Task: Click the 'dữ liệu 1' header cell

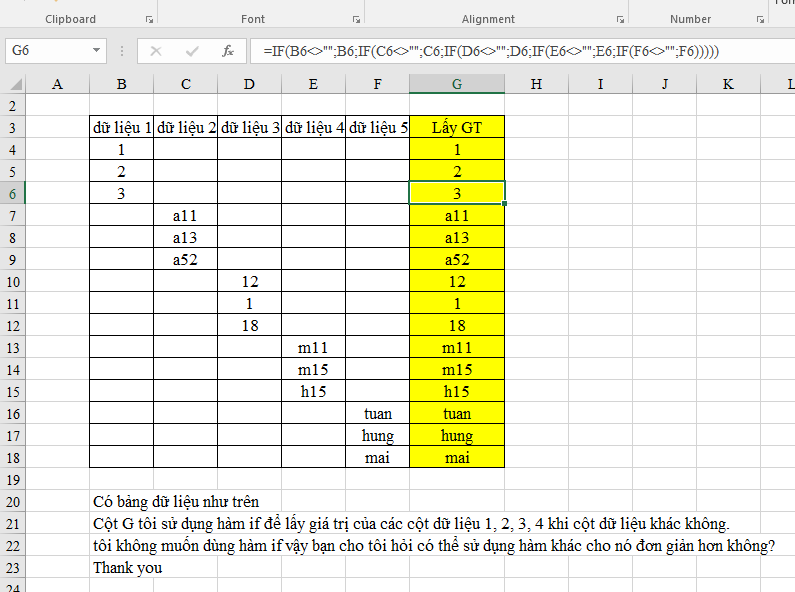Action: pos(122,127)
